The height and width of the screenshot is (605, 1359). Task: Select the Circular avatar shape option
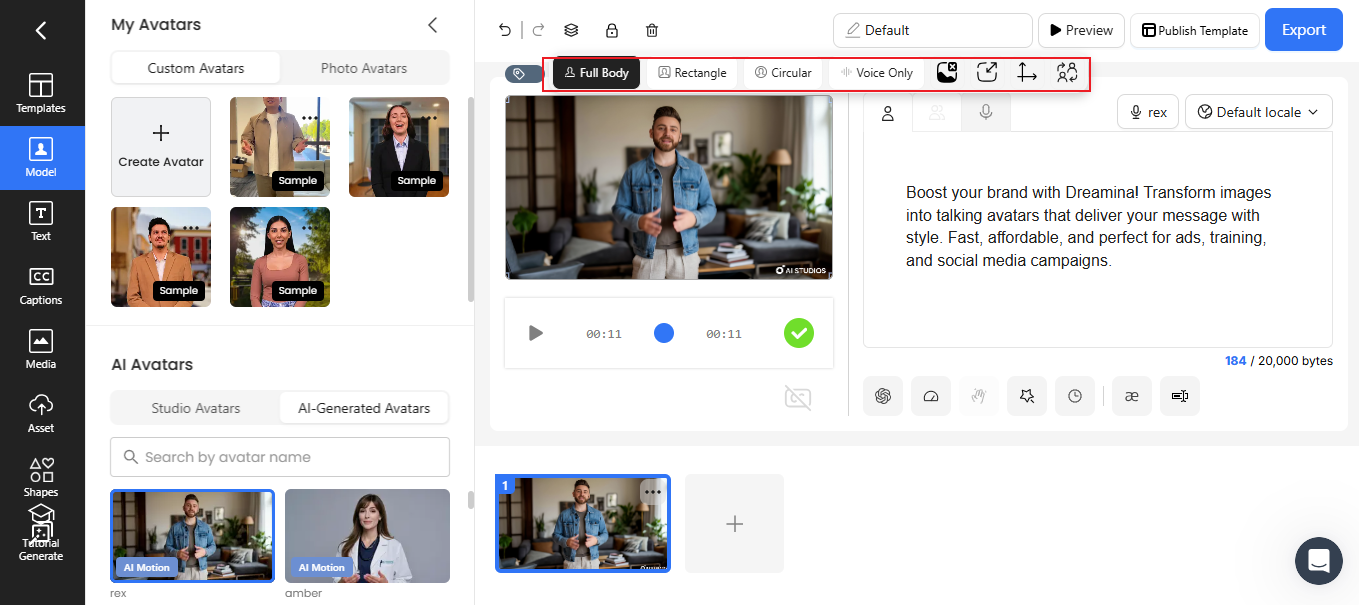click(783, 73)
